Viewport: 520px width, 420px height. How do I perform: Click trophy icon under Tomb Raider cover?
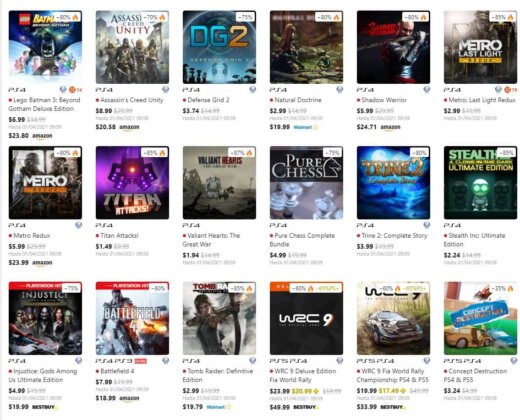coord(253,360)
